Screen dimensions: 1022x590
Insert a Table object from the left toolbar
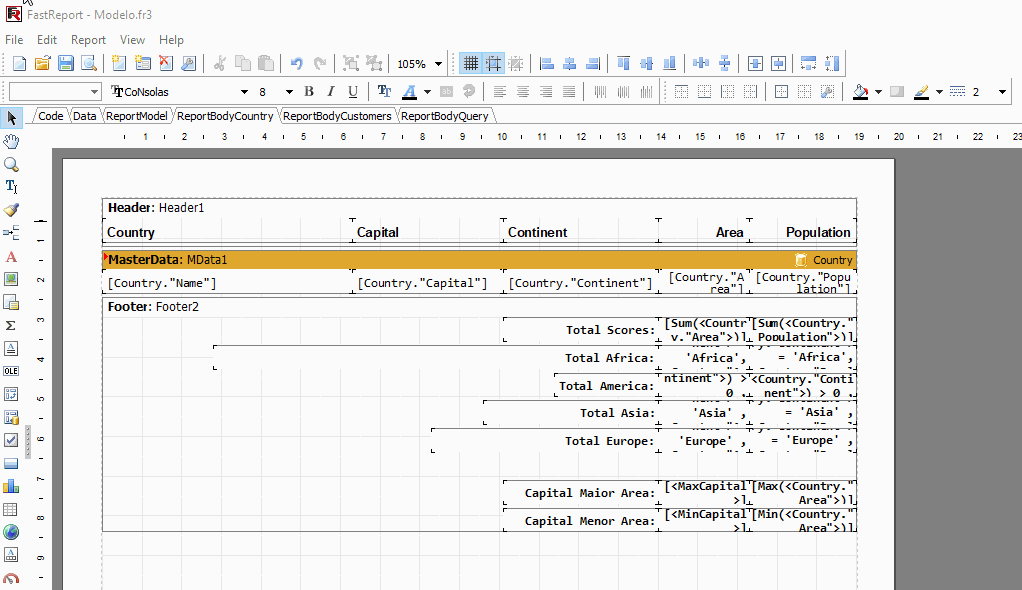(11, 509)
